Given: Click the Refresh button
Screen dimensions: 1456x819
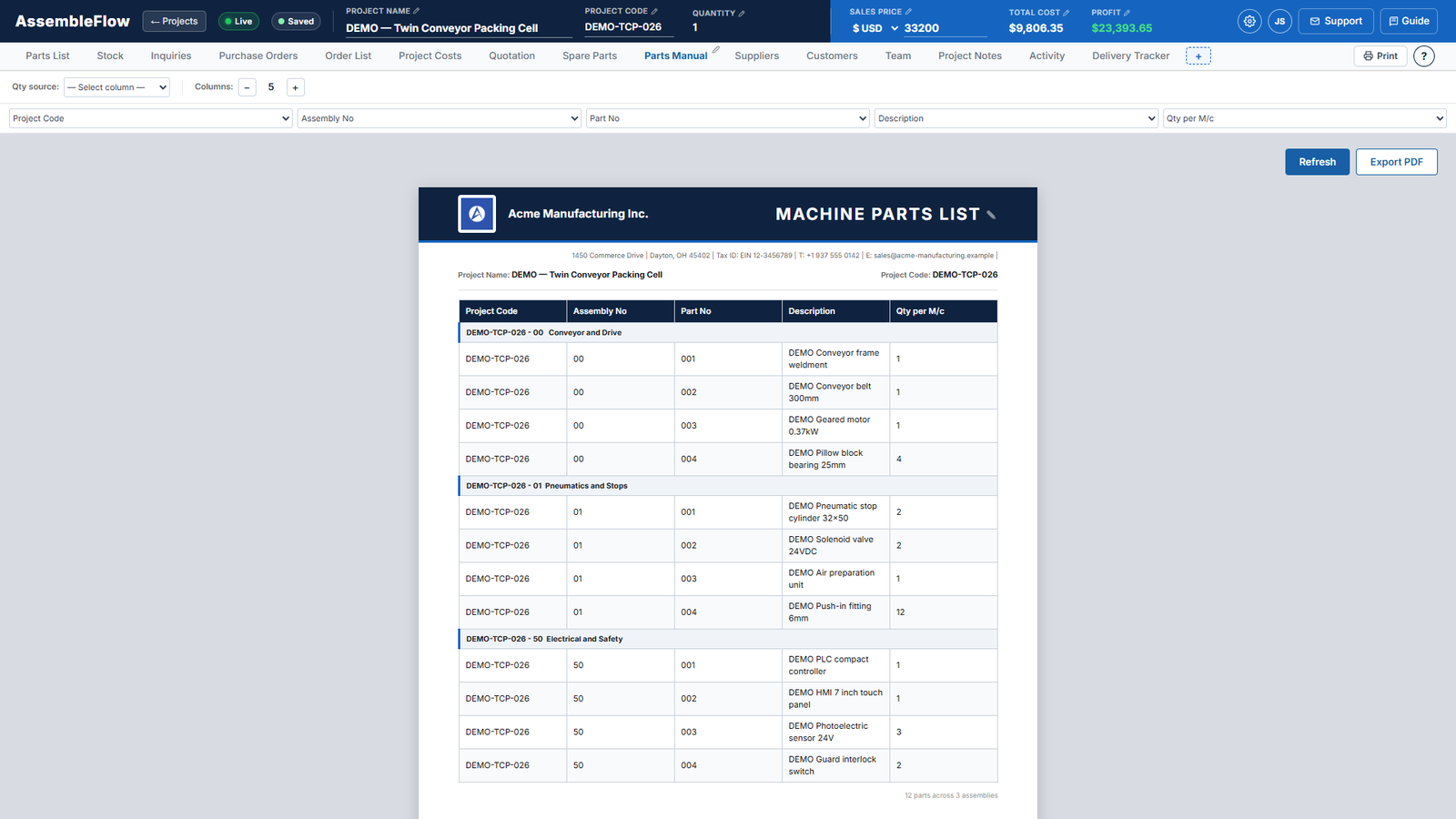Looking at the screenshot, I should point(1318,162).
